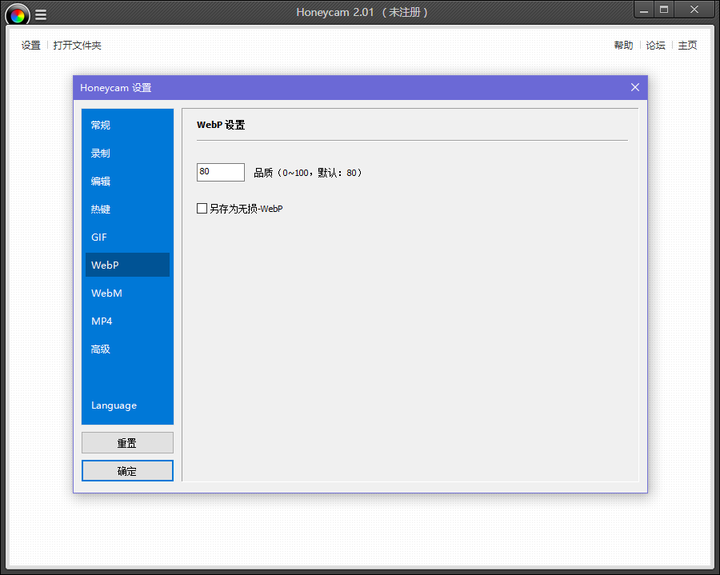Select the 常规 settings tab
Screen dimensions: 720x575
128,125
